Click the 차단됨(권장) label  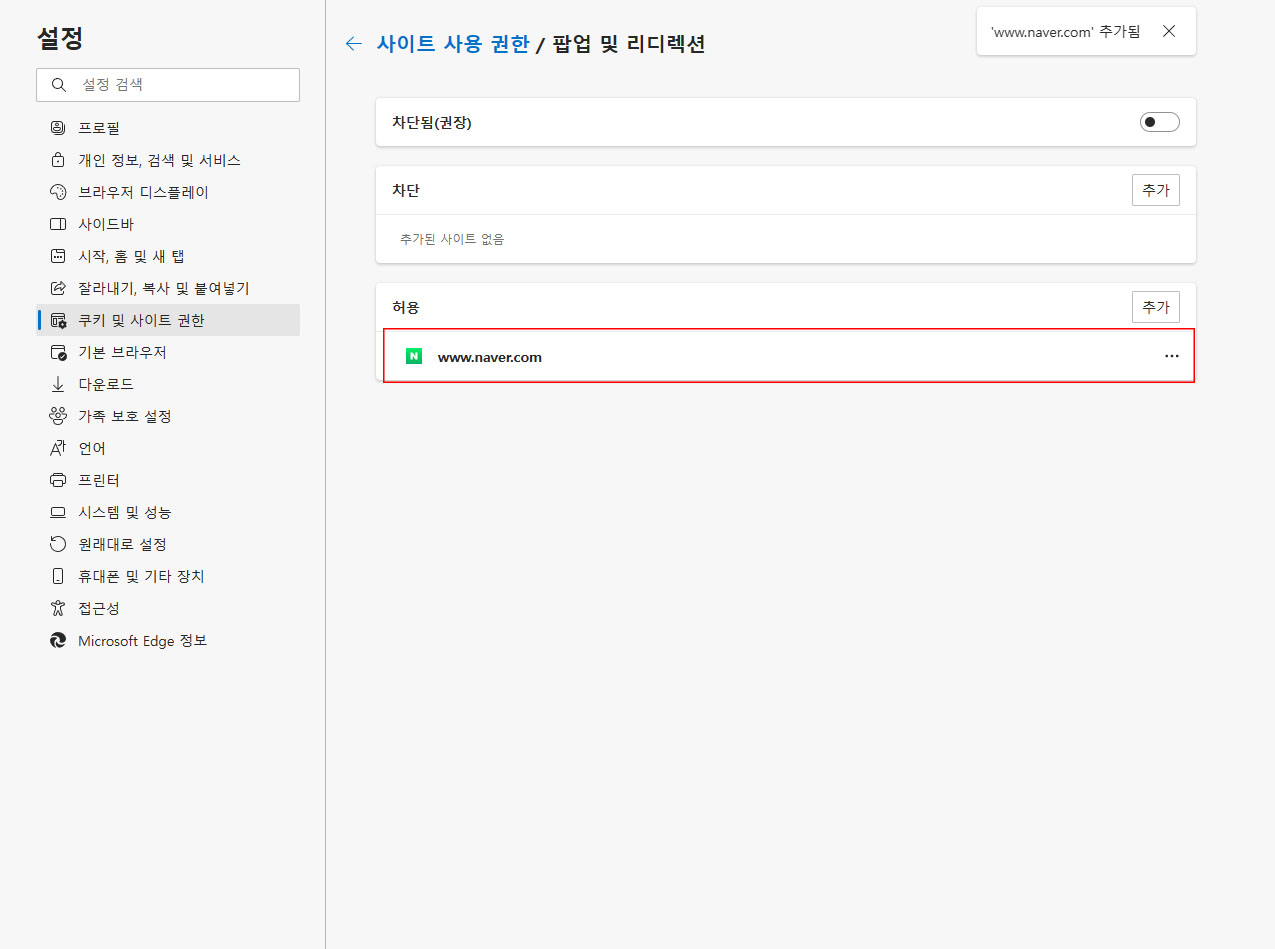click(432, 123)
